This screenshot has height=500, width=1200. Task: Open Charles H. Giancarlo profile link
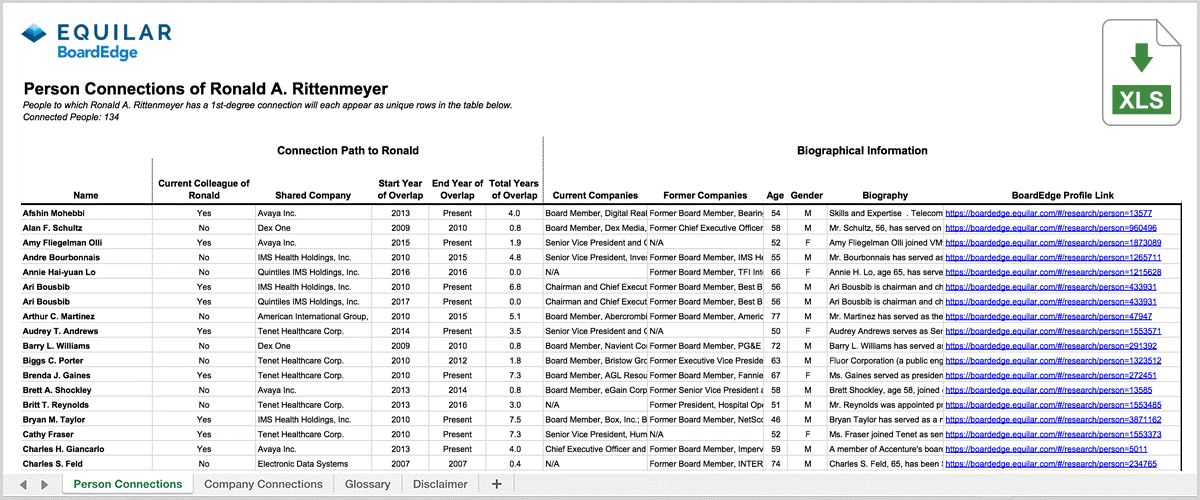[1047, 449]
